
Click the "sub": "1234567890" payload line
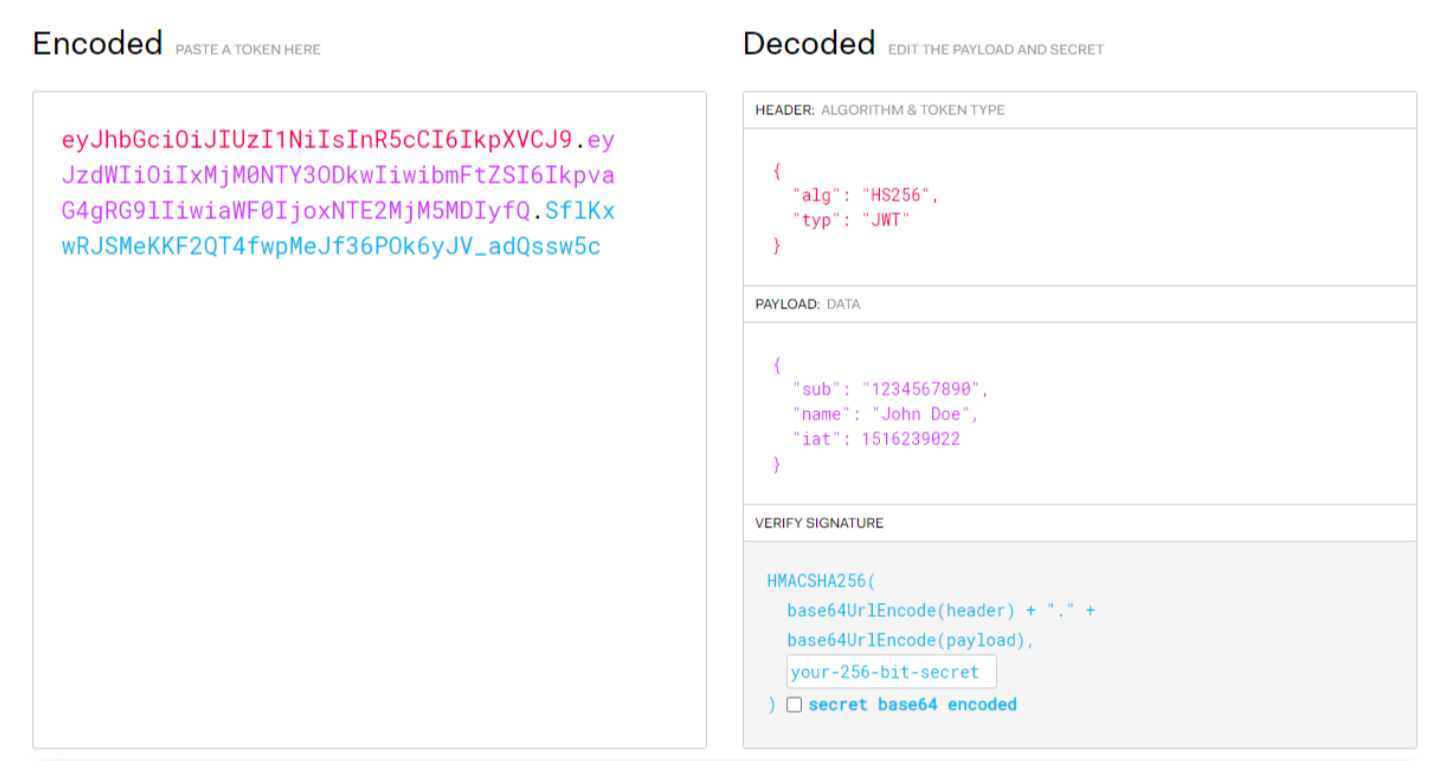coord(890,390)
